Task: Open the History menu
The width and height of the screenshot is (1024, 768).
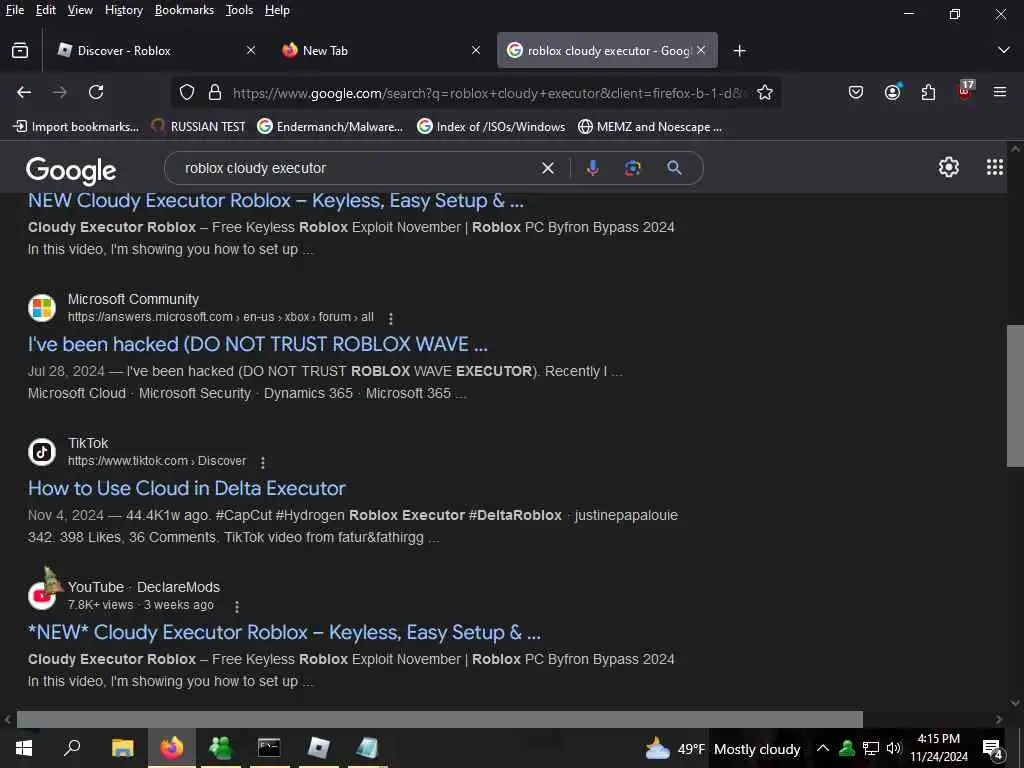Action: [x=123, y=10]
